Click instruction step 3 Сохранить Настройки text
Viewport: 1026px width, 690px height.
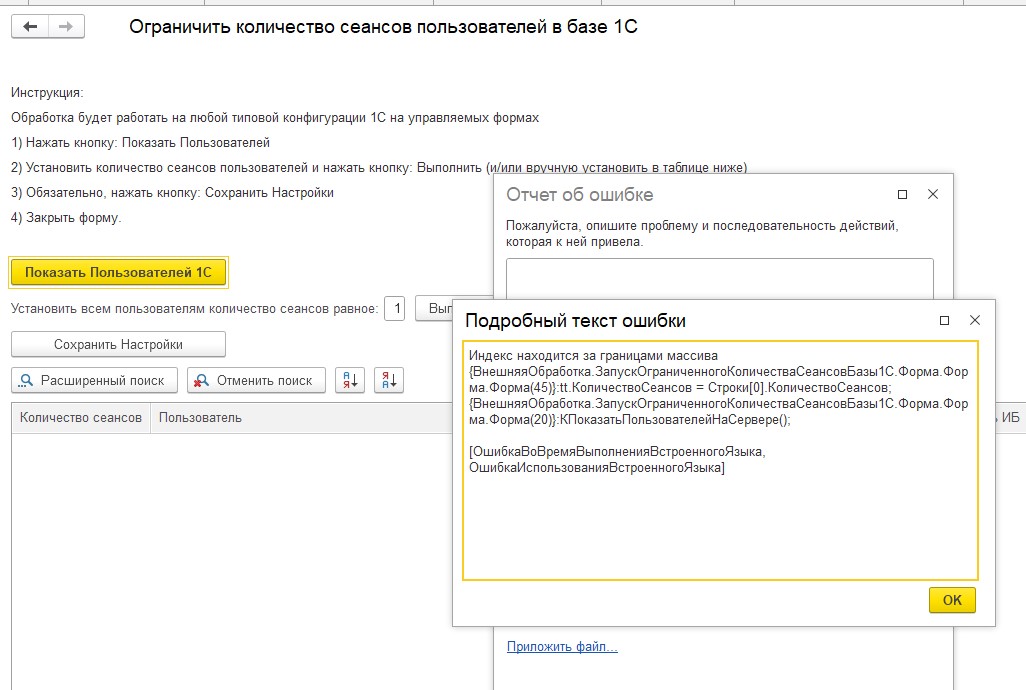tap(172, 193)
